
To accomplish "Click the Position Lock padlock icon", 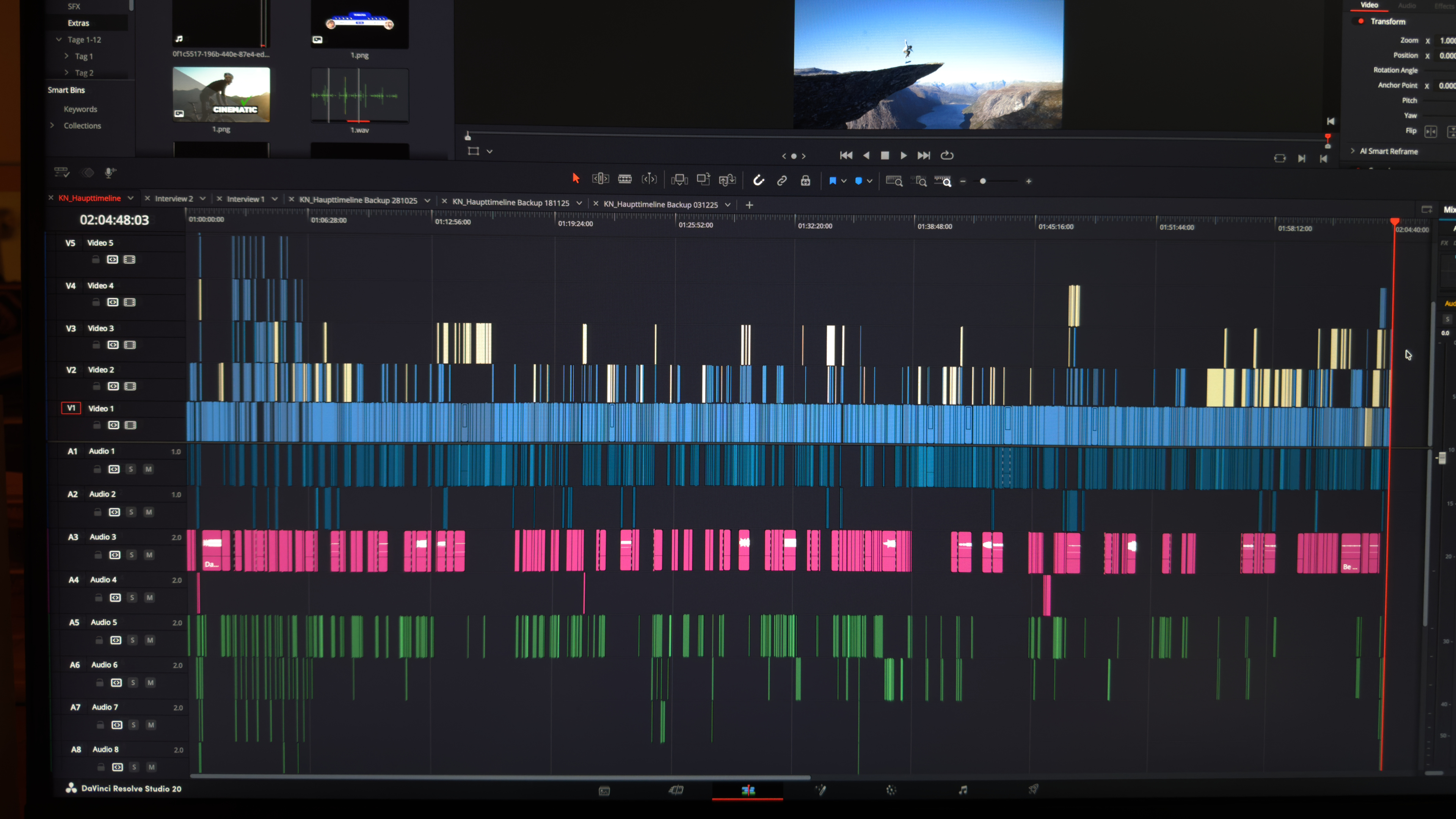I will [x=805, y=180].
